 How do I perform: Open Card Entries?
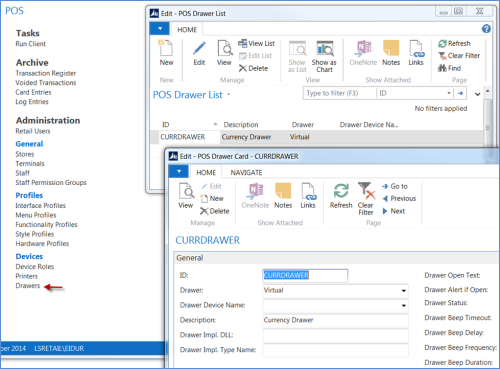[33, 92]
